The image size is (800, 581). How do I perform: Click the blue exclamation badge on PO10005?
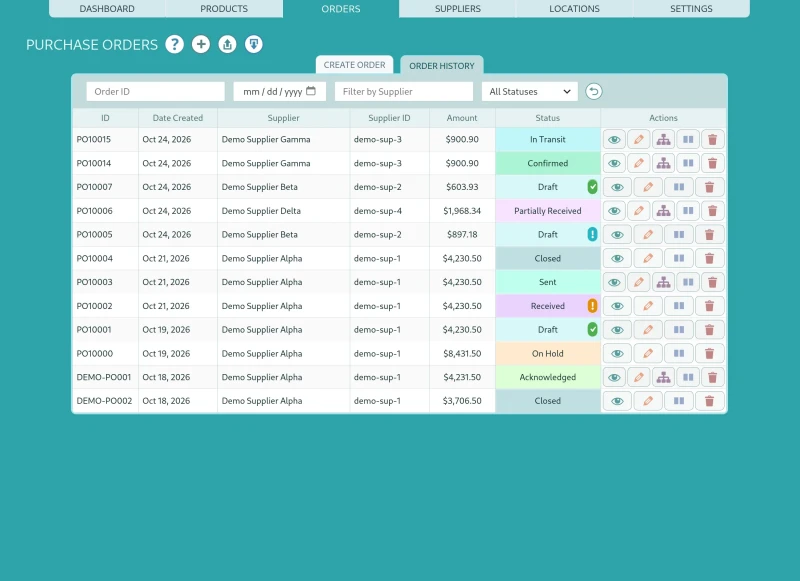592,235
